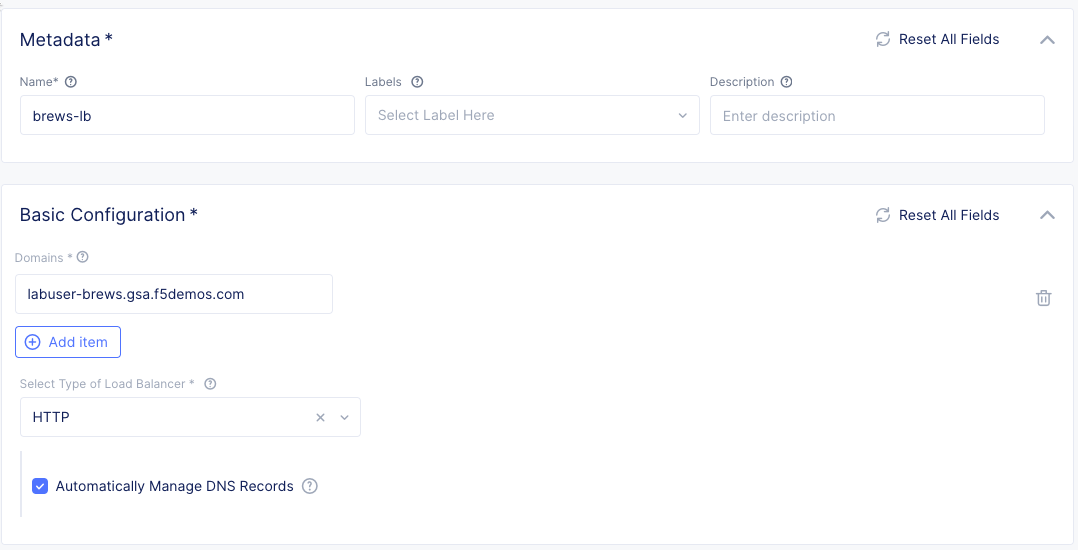Click into the Name field containing brews-lb

coord(187,115)
